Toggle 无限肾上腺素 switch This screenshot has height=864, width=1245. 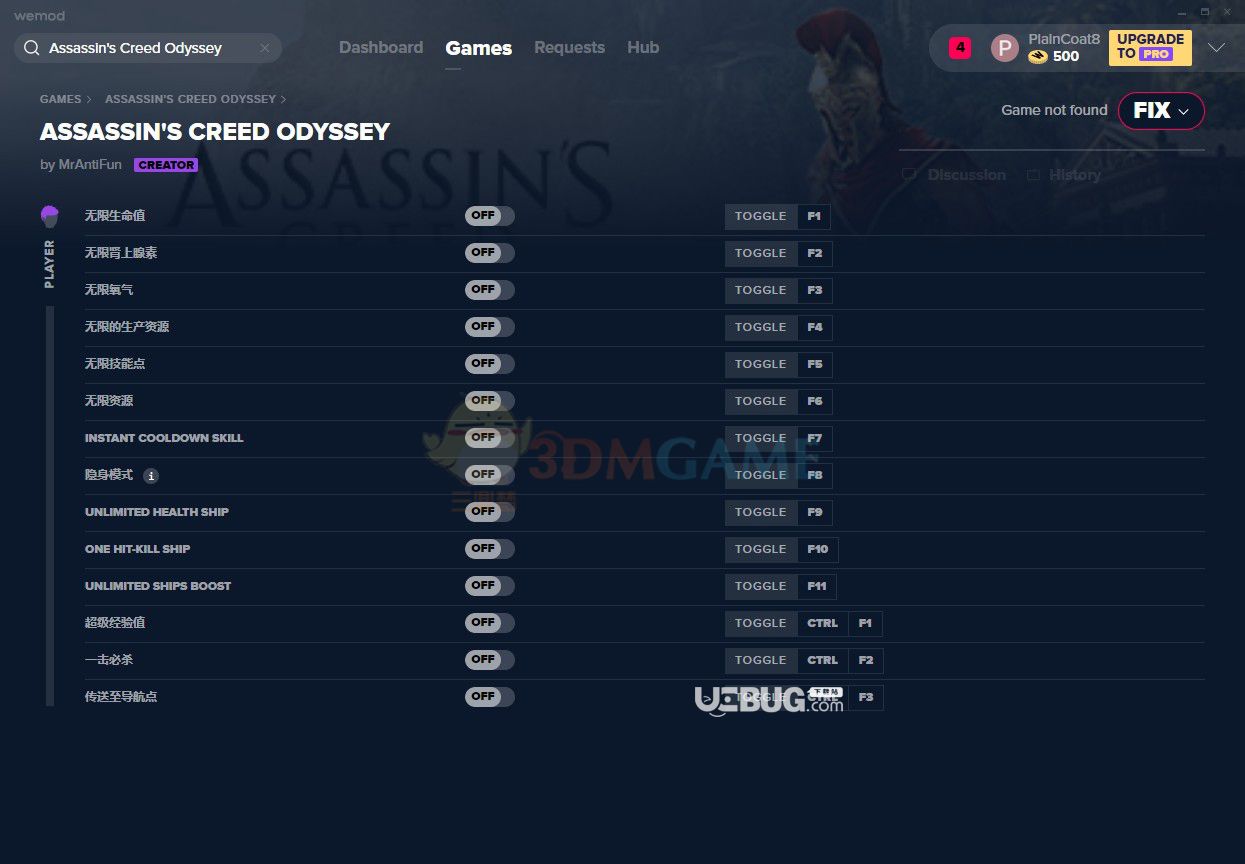tap(489, 253)
